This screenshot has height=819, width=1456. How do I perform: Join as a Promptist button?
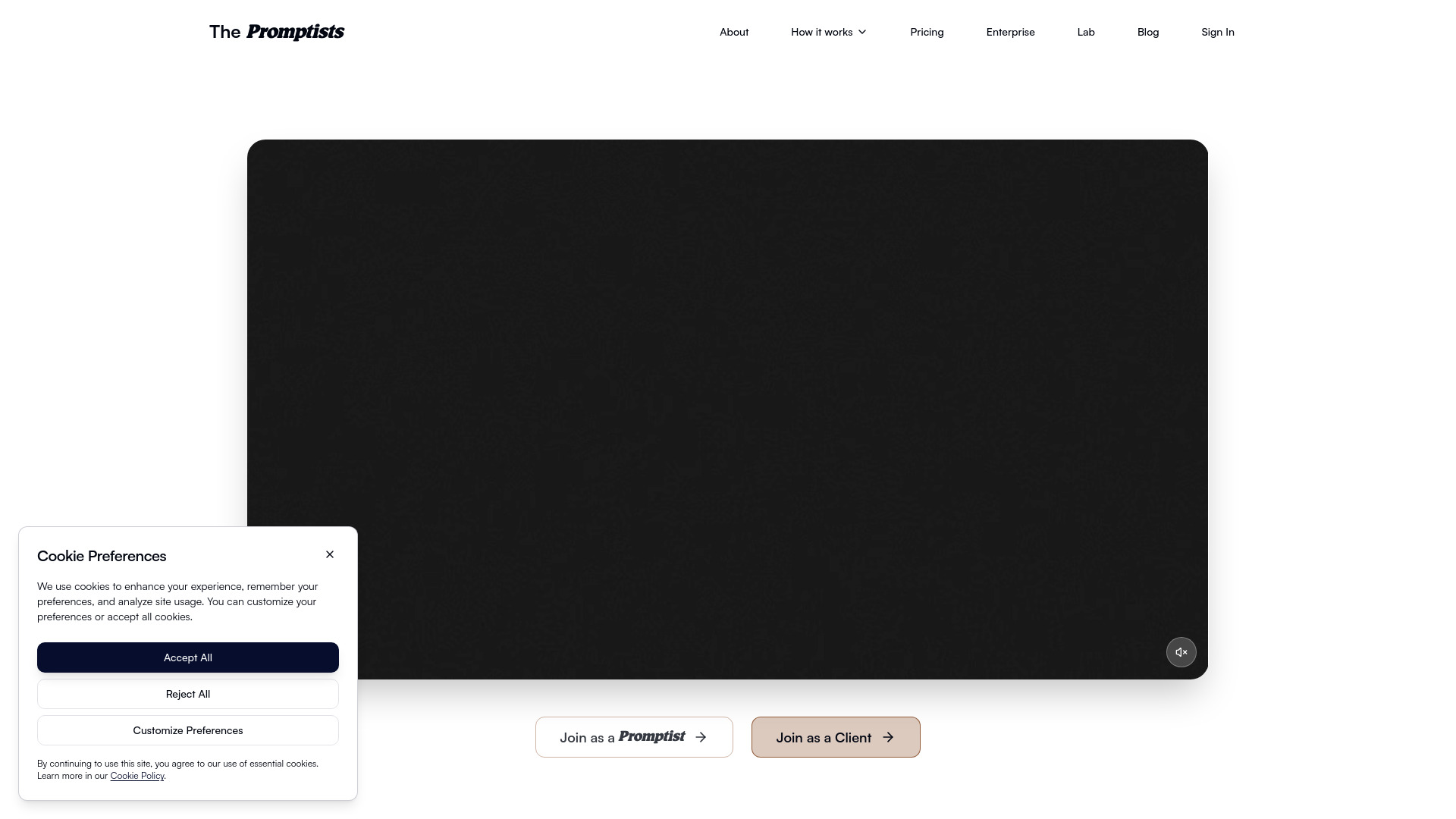(634, 737)
